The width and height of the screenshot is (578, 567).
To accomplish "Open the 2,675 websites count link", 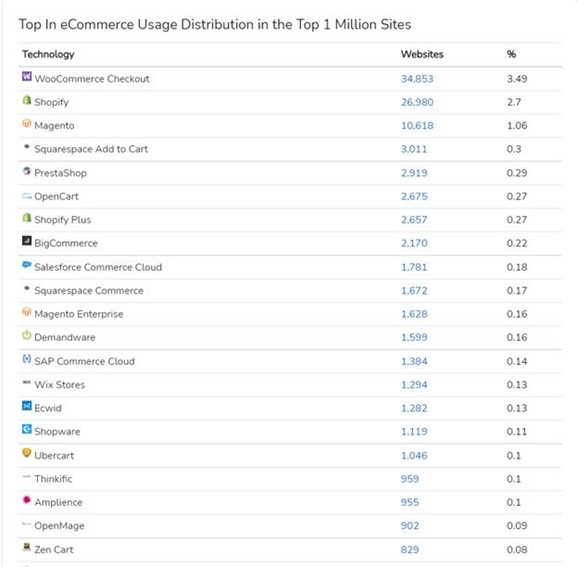I will pyautogui.click(x=414, y=196).
